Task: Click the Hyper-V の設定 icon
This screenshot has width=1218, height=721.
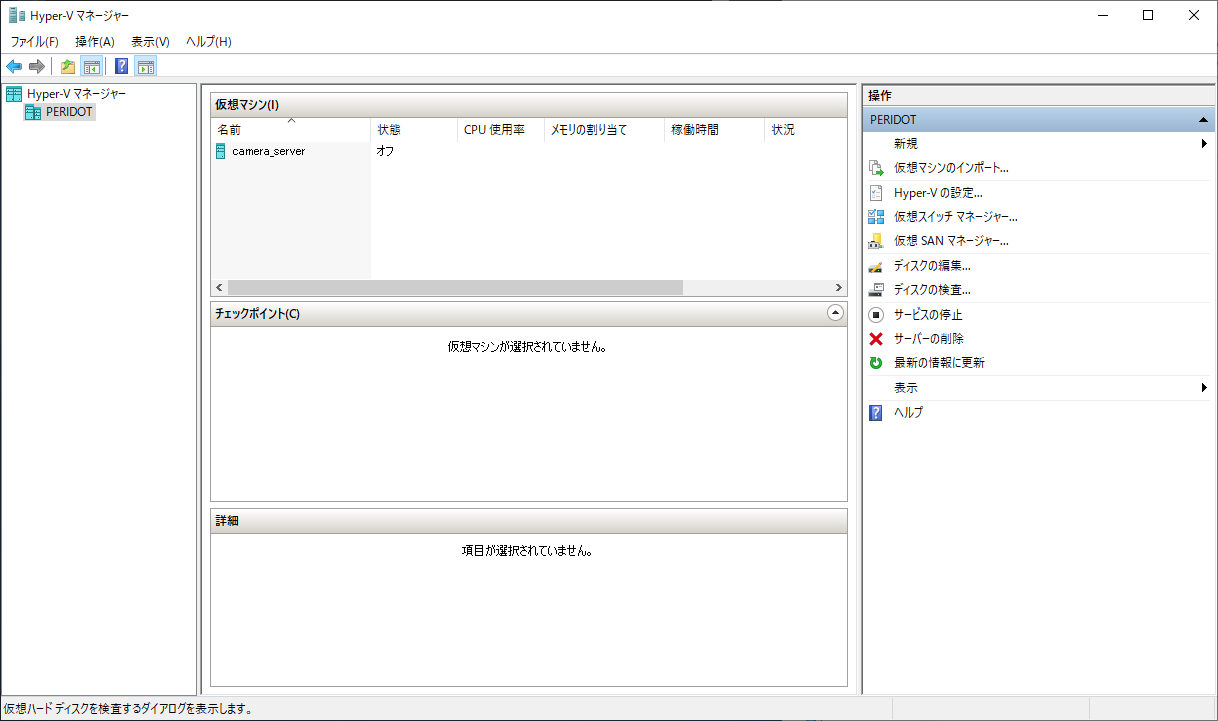Action: click(876, 193)
